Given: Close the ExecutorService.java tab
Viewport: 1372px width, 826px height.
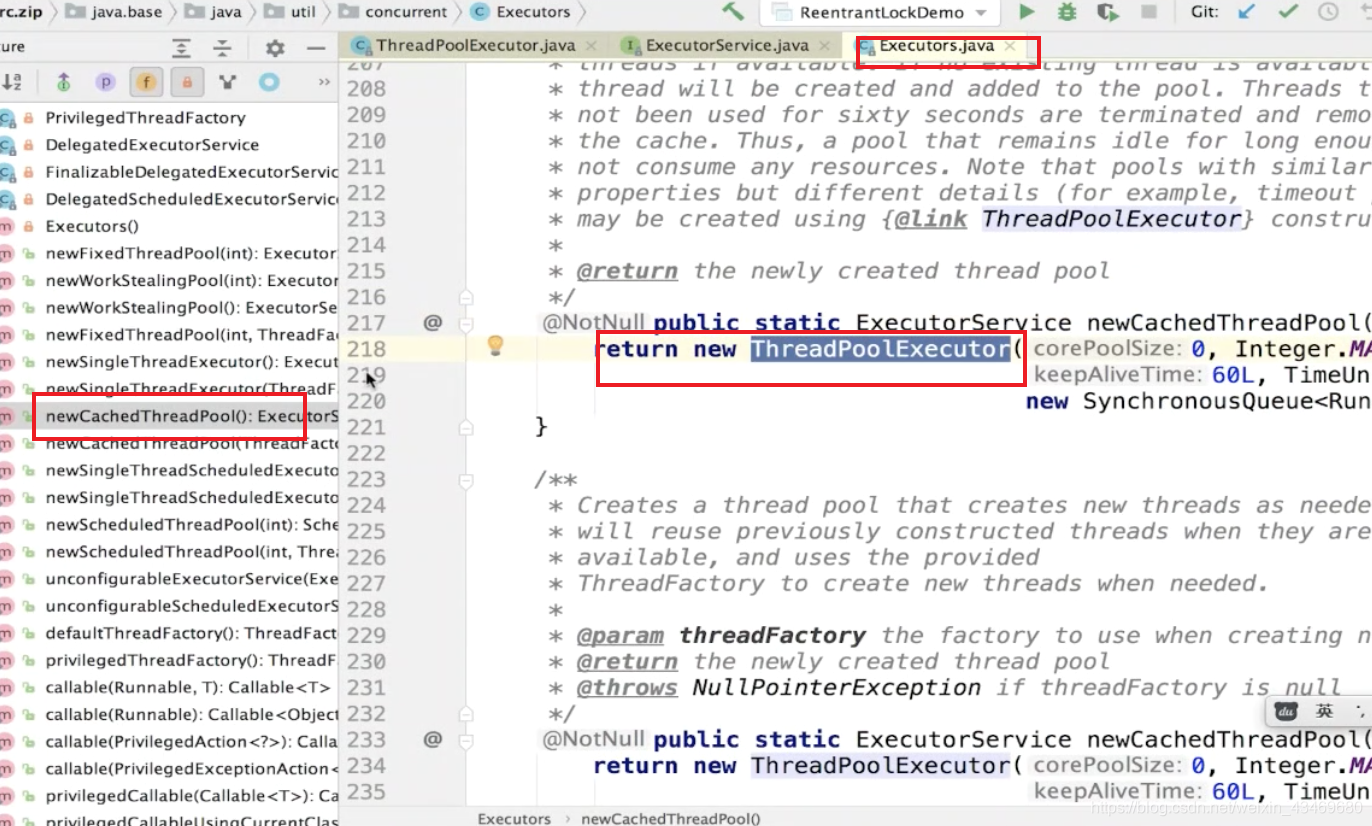Looking at the screenshot, I should click(824, 46).
